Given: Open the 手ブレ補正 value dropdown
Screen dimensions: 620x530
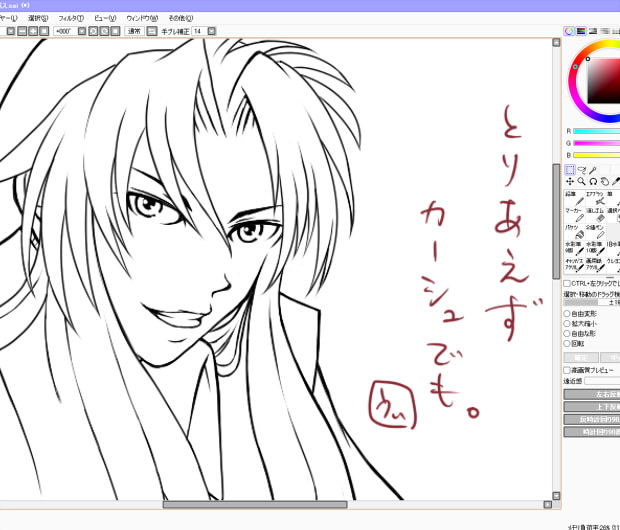Looking at the screenshot, I should [x=212, y=31].
